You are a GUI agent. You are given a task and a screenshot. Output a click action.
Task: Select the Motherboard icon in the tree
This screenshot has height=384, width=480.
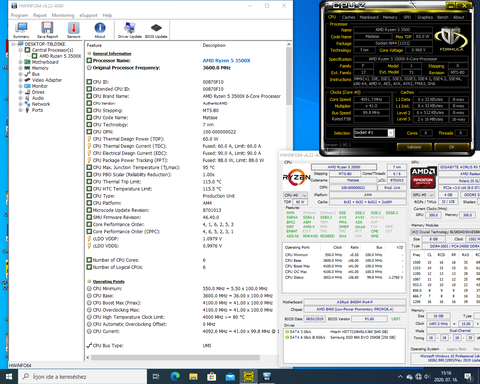27,62
